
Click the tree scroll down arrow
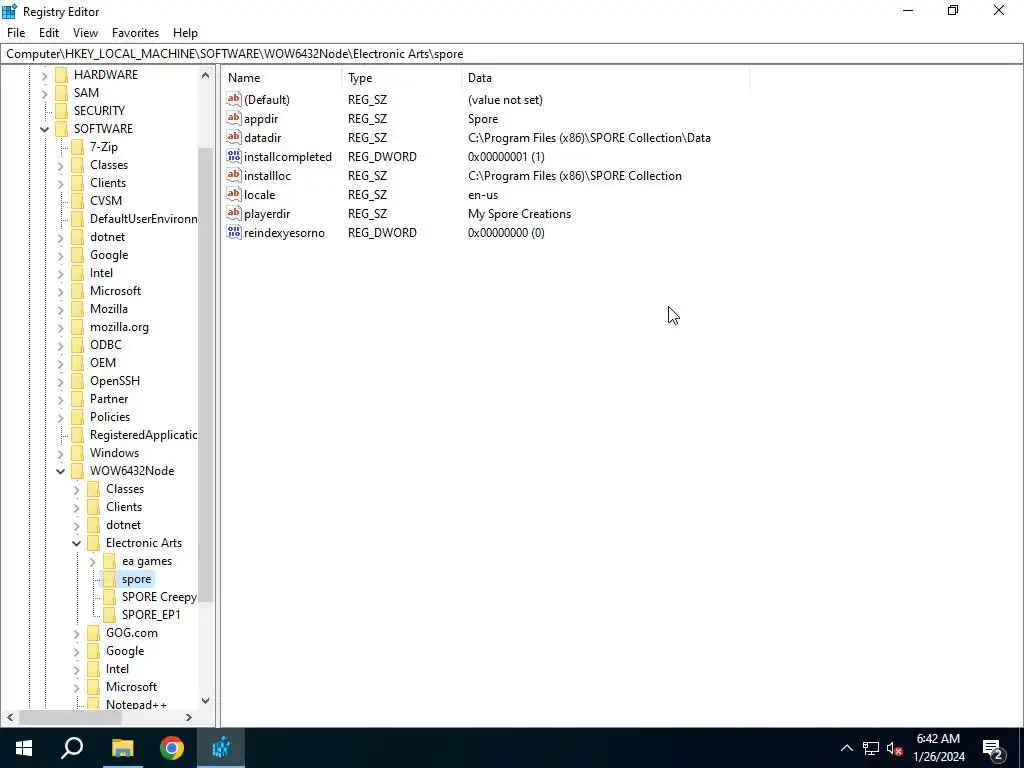pos(205,701)
